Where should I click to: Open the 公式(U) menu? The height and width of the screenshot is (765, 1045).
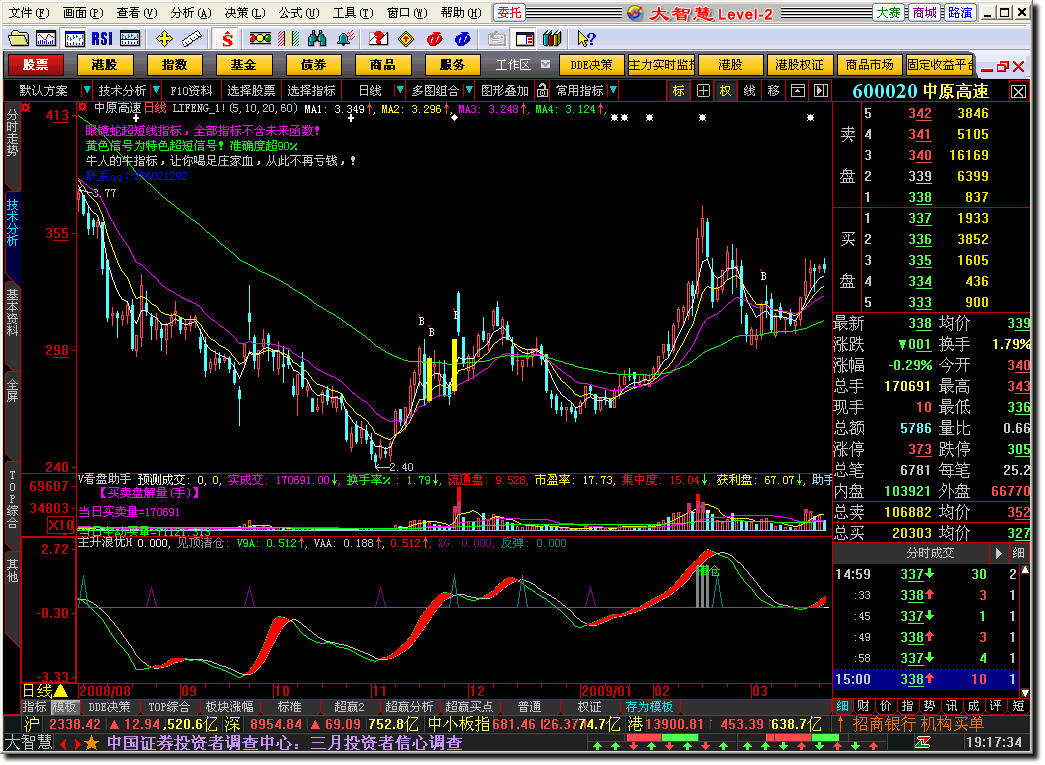[299, 13]
